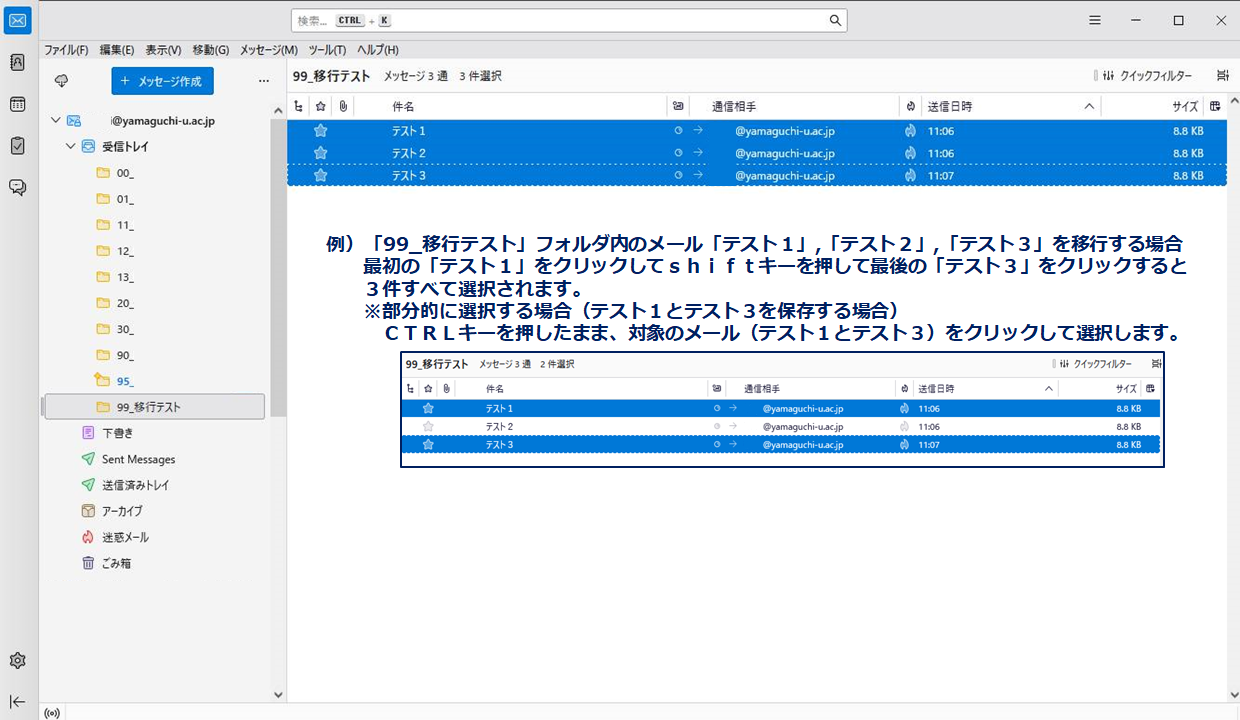Toggle star on テスト2 message
Image resolution: width=1240 pixels, height=720 pixels.
[x=320, y=153]
